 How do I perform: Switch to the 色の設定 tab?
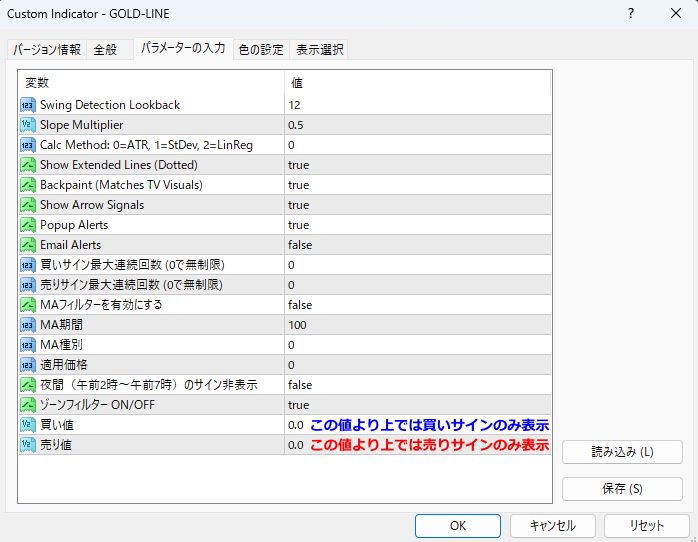pos(261,49)
